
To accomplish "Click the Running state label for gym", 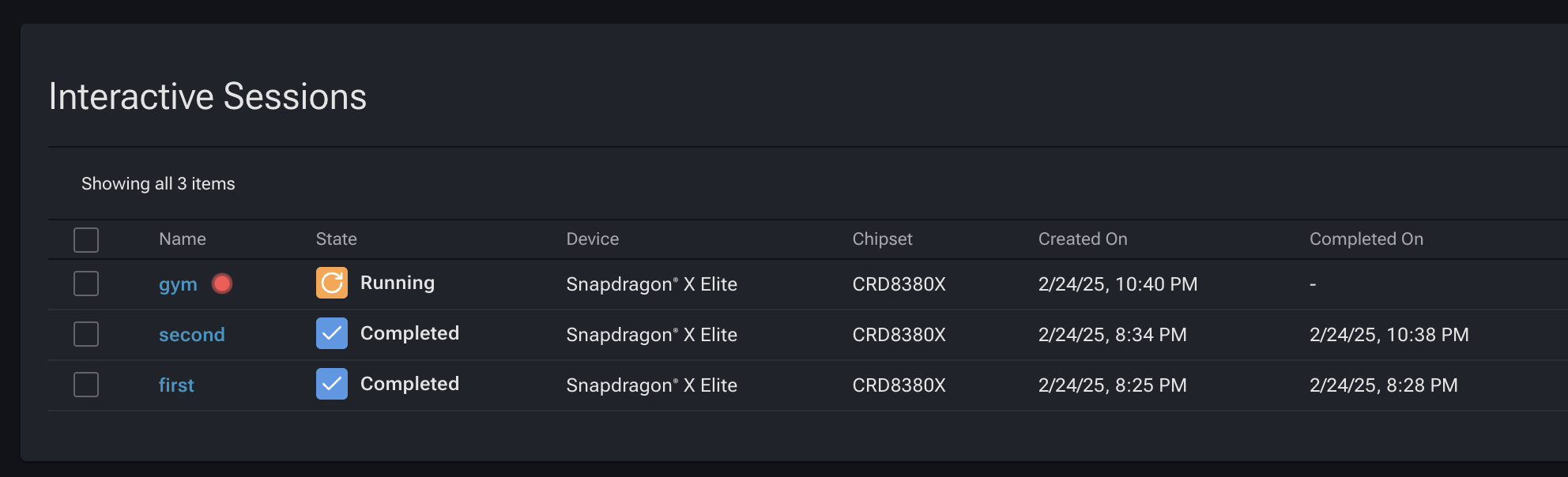I will pyautogui.click(x=398, y=283).
